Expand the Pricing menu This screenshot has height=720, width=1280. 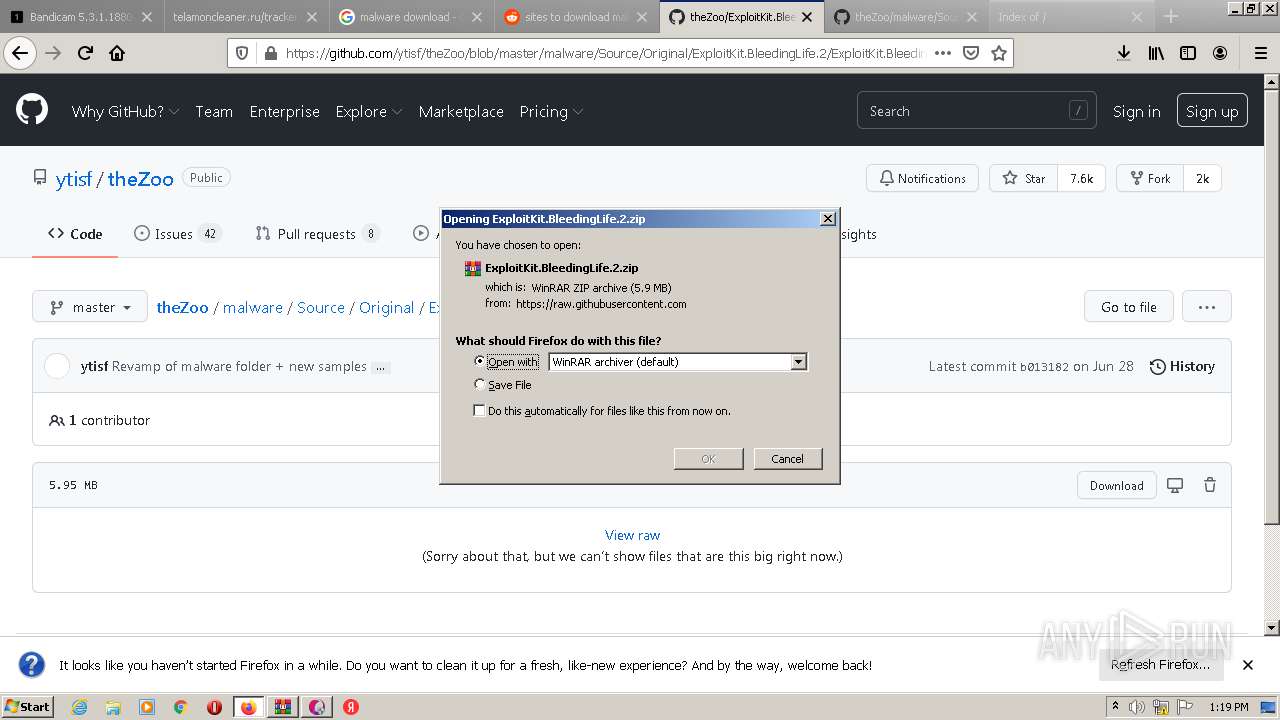click(x=551, y=111)
